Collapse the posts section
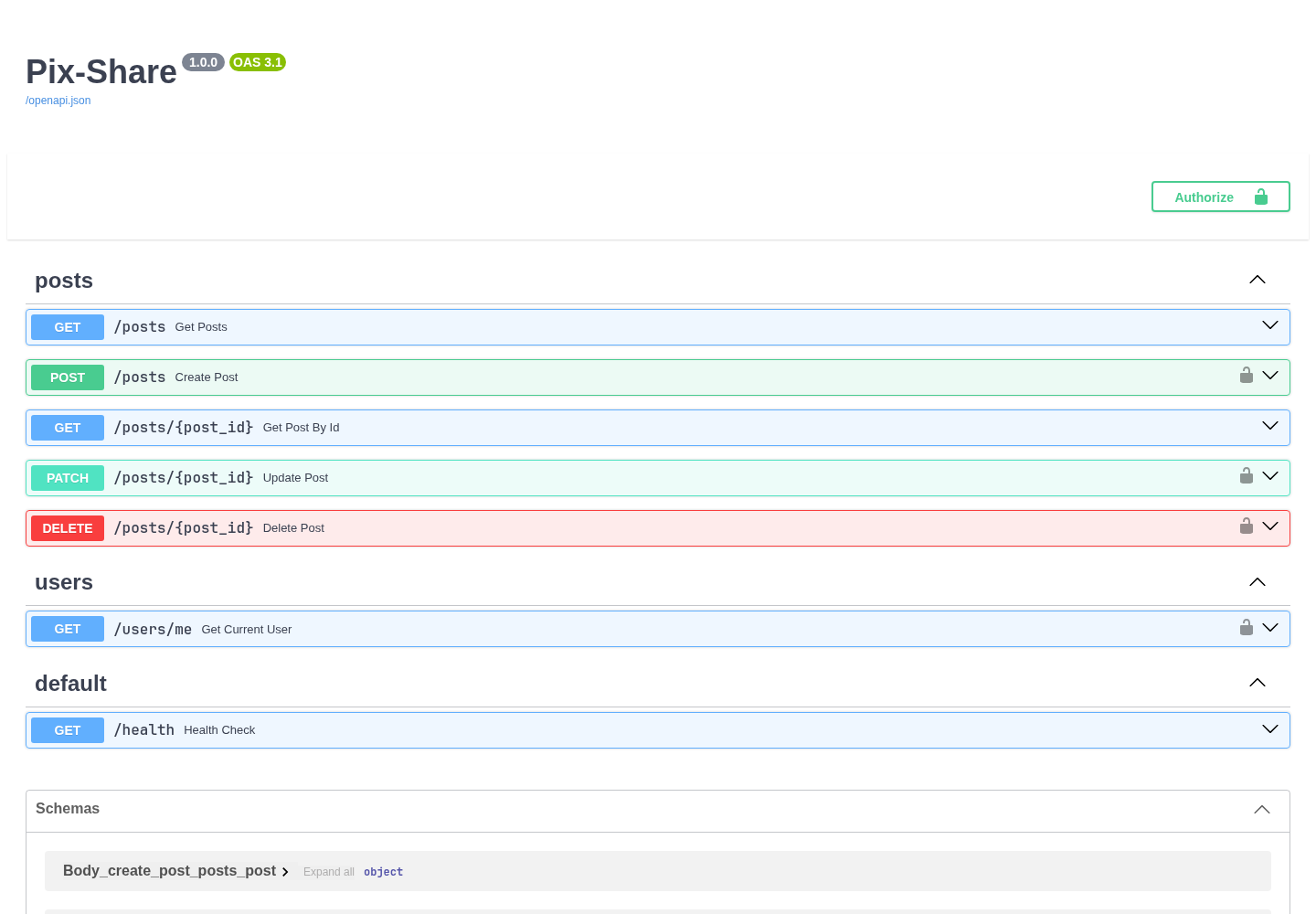Screen dimensions: 1316x914 tap(1258, 280)
